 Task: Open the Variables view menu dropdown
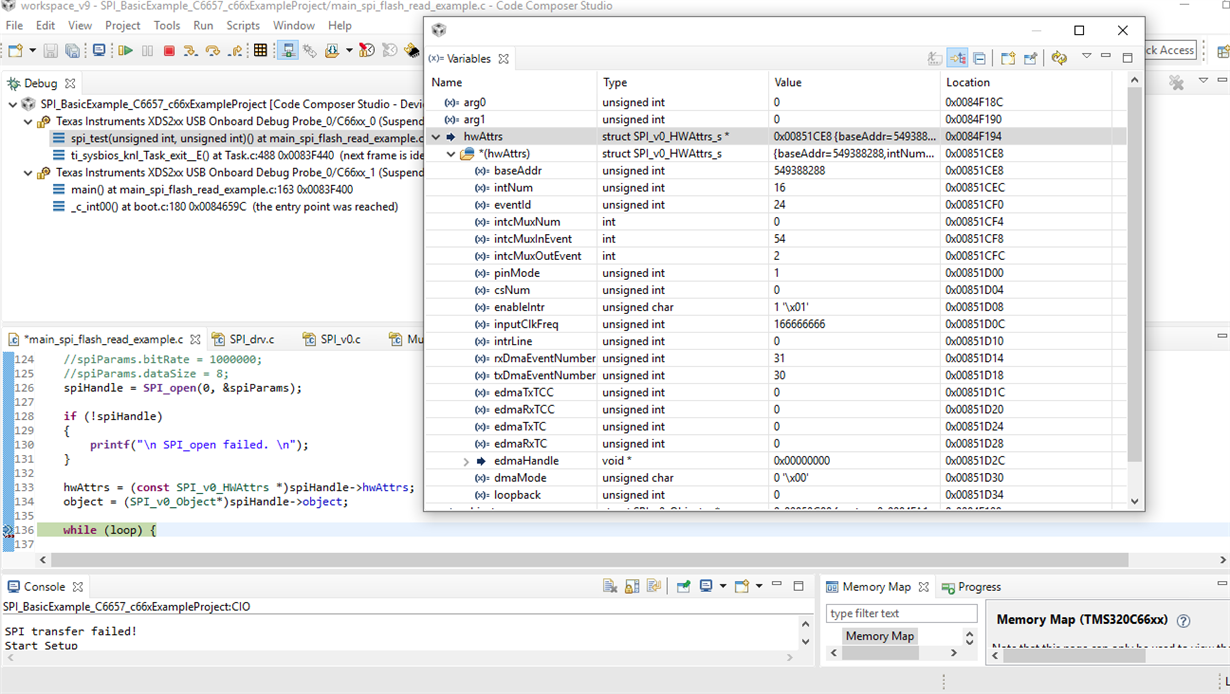[1086, 57]
